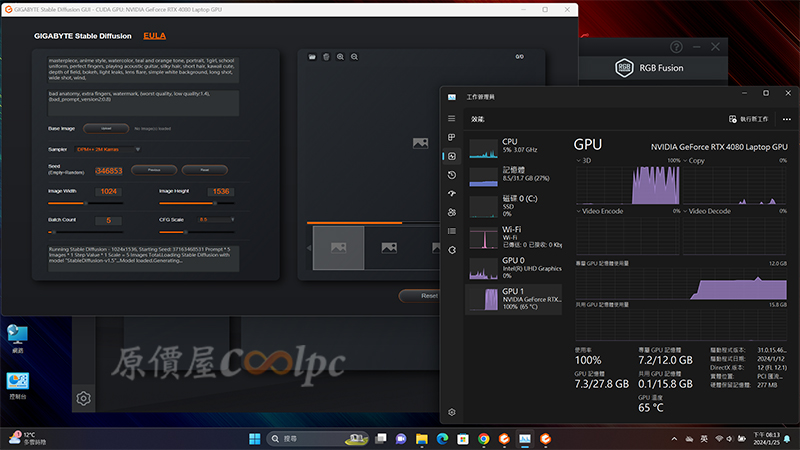This screenshot has height=450, width=800.
Task: Select CPU in Task Manager performance list
Action: point(514,148)
